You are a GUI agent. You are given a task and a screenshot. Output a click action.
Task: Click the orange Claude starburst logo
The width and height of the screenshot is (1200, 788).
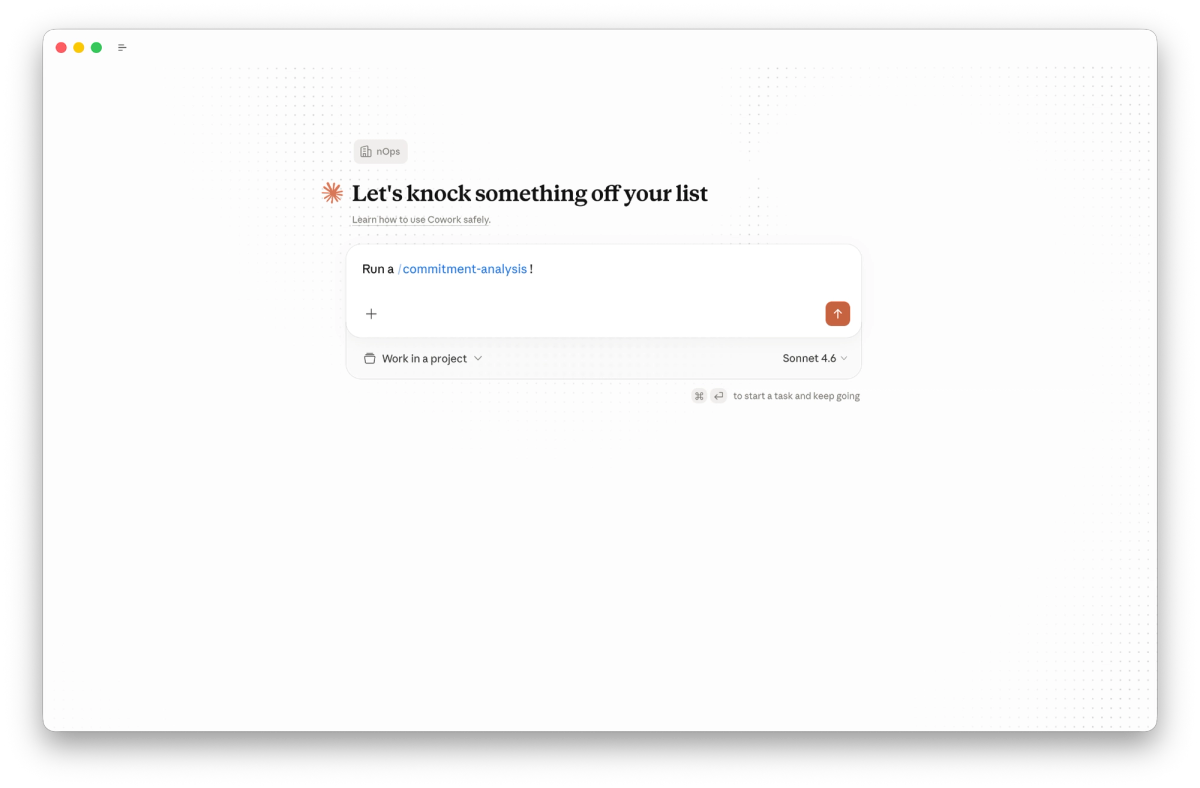(332, 193)
